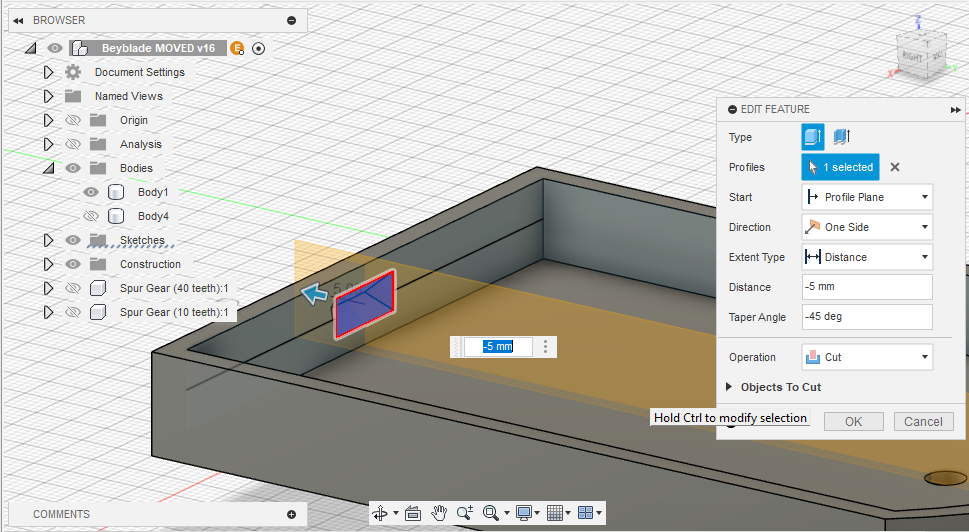969x532 pixels.
Task: Click the Document Settings gear icon
Action: pos(73,72)
